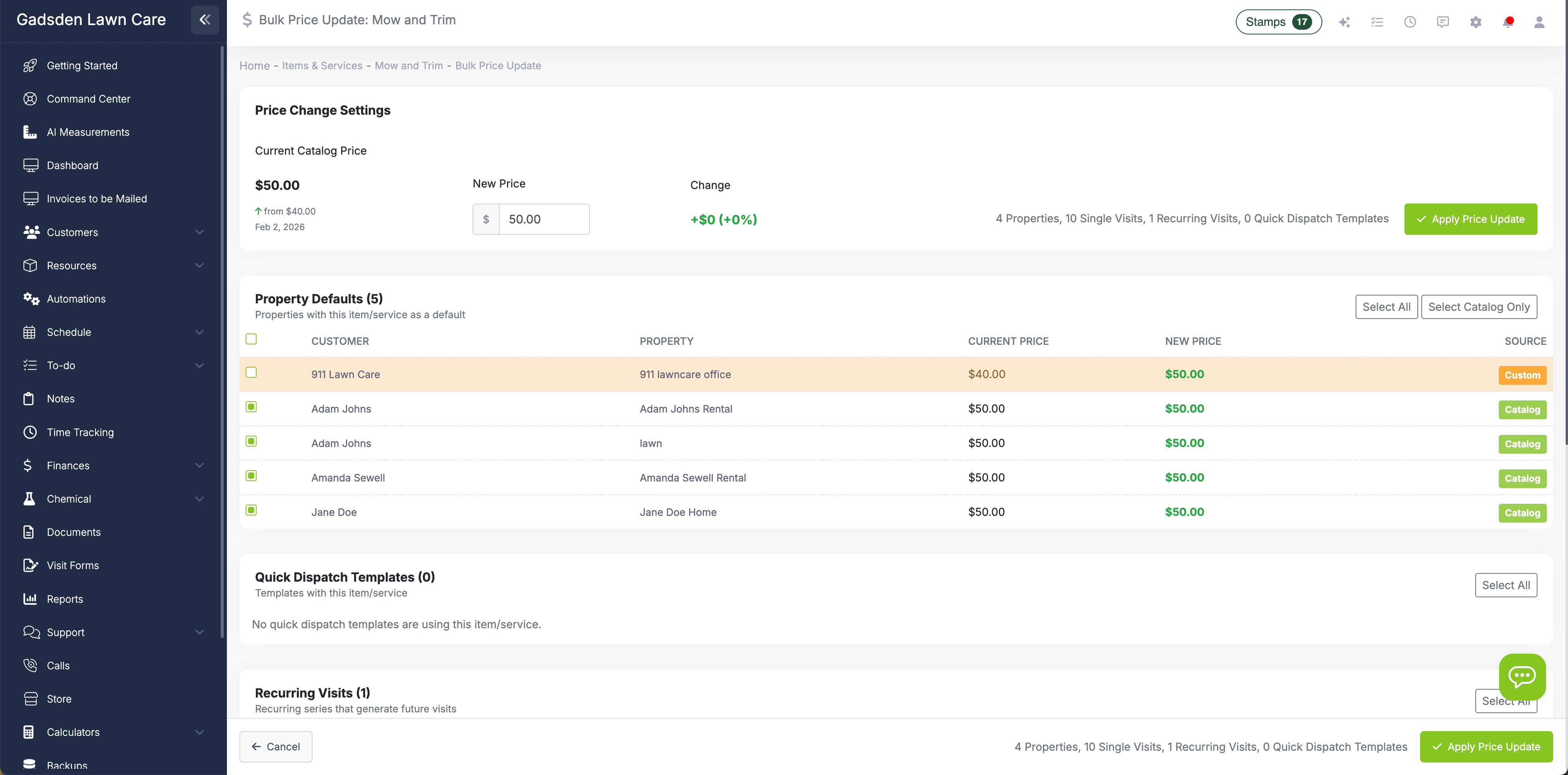Open the comments chat bubble icon
1568x775 pixels.
tap(1443, 21)
